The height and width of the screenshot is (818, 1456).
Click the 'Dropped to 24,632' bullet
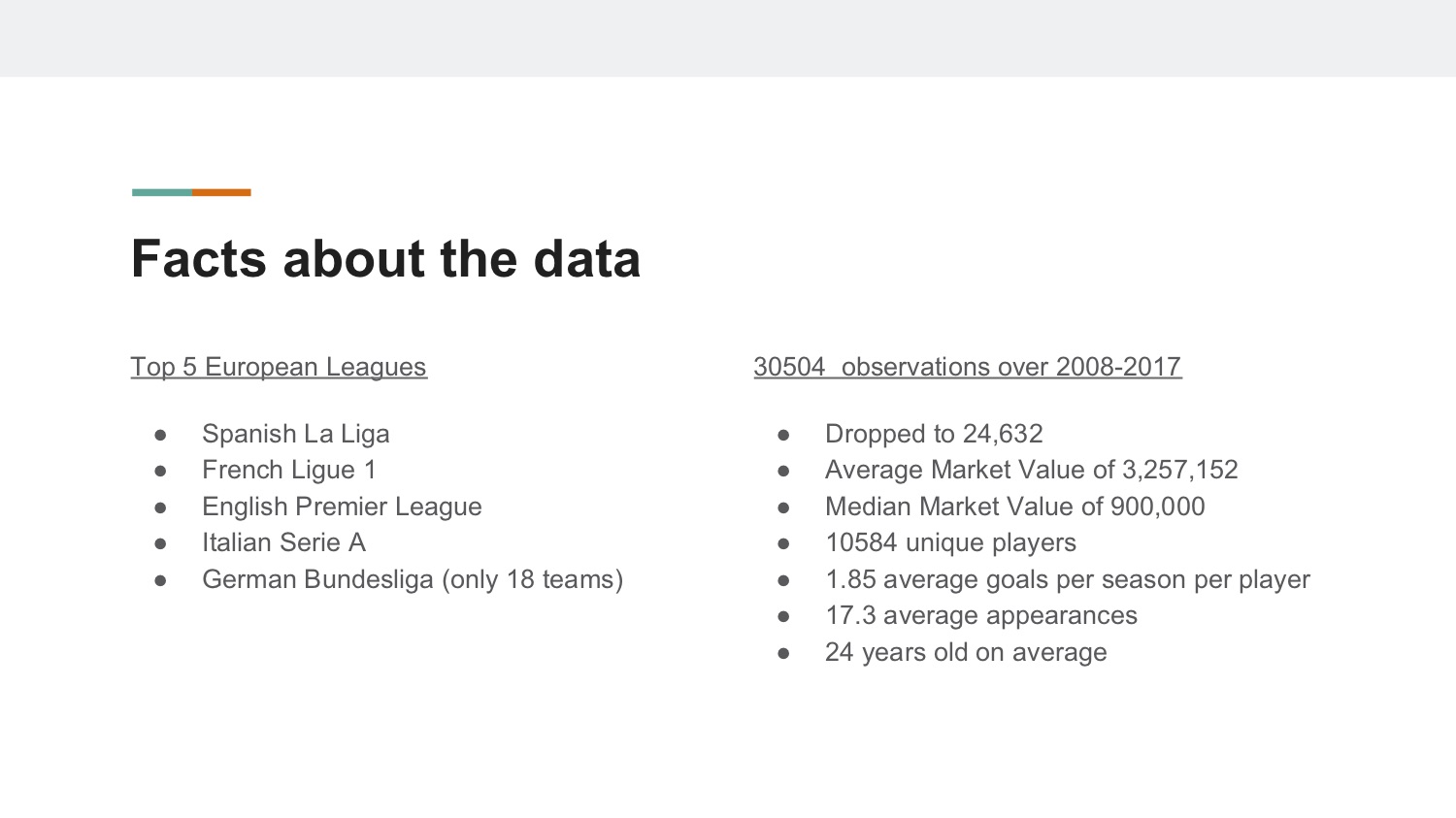[x=934, y=434]
